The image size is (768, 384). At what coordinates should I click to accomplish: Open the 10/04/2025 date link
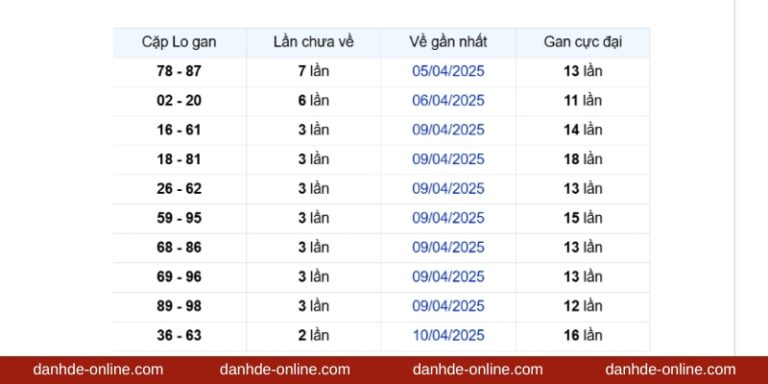[x=448, y=336]
